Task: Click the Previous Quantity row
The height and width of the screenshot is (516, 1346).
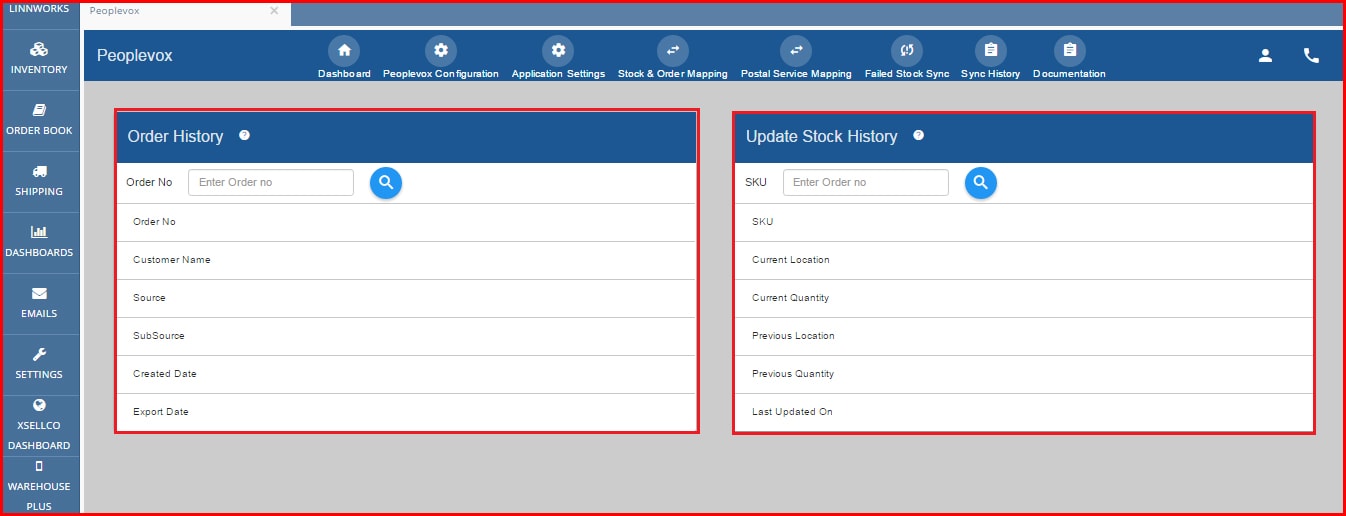Action: tap(1024, 374)
